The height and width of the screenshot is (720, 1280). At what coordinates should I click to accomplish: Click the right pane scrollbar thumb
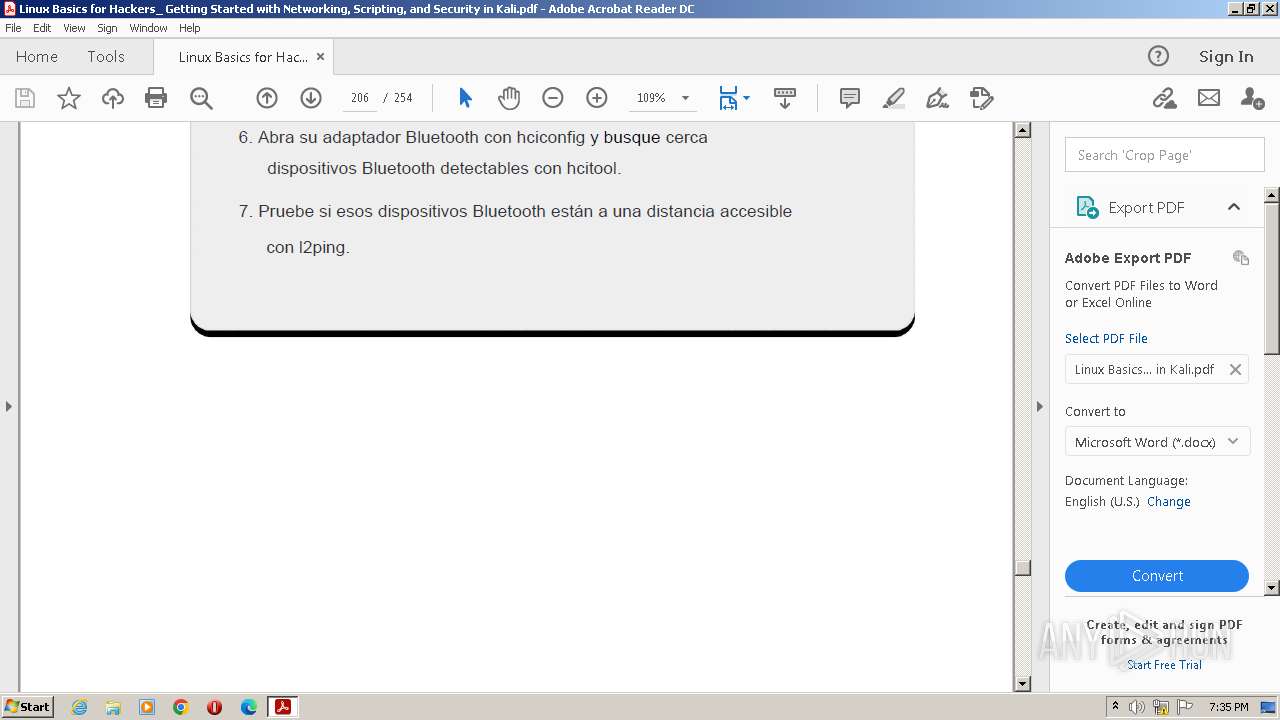1272,277
